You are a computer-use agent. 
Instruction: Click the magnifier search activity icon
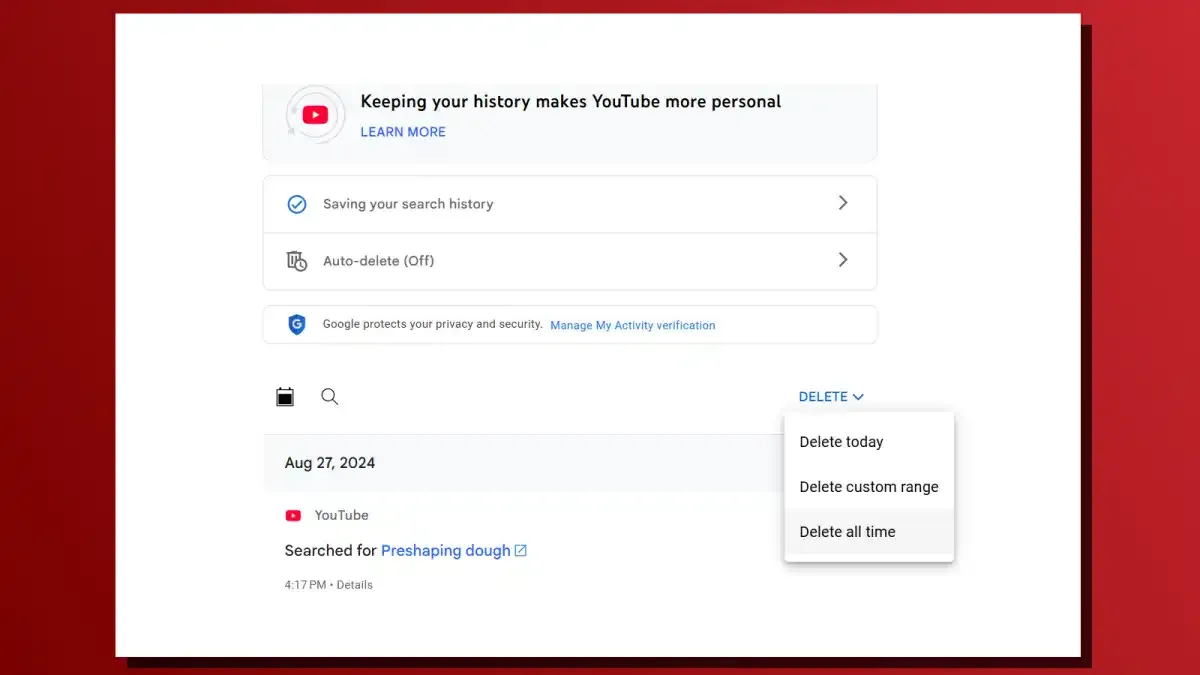[x=330, y=397]
